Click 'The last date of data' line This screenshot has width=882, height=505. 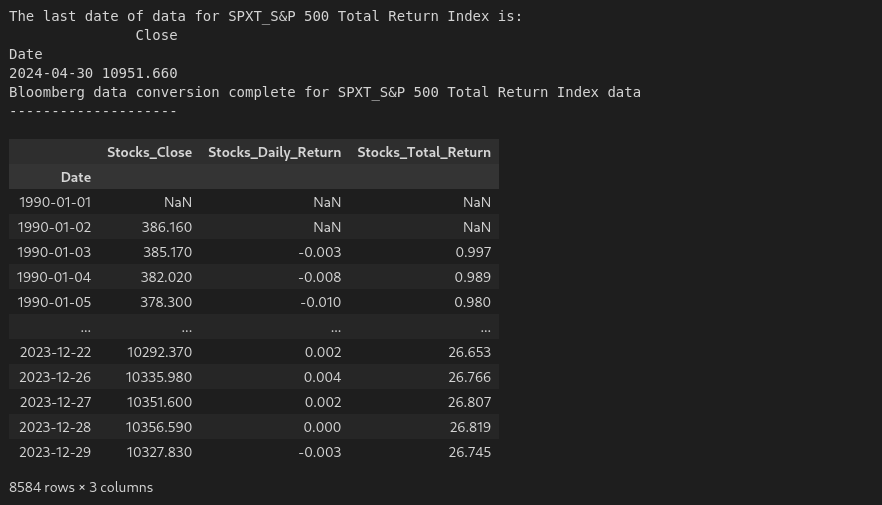[x=266, y=16]
